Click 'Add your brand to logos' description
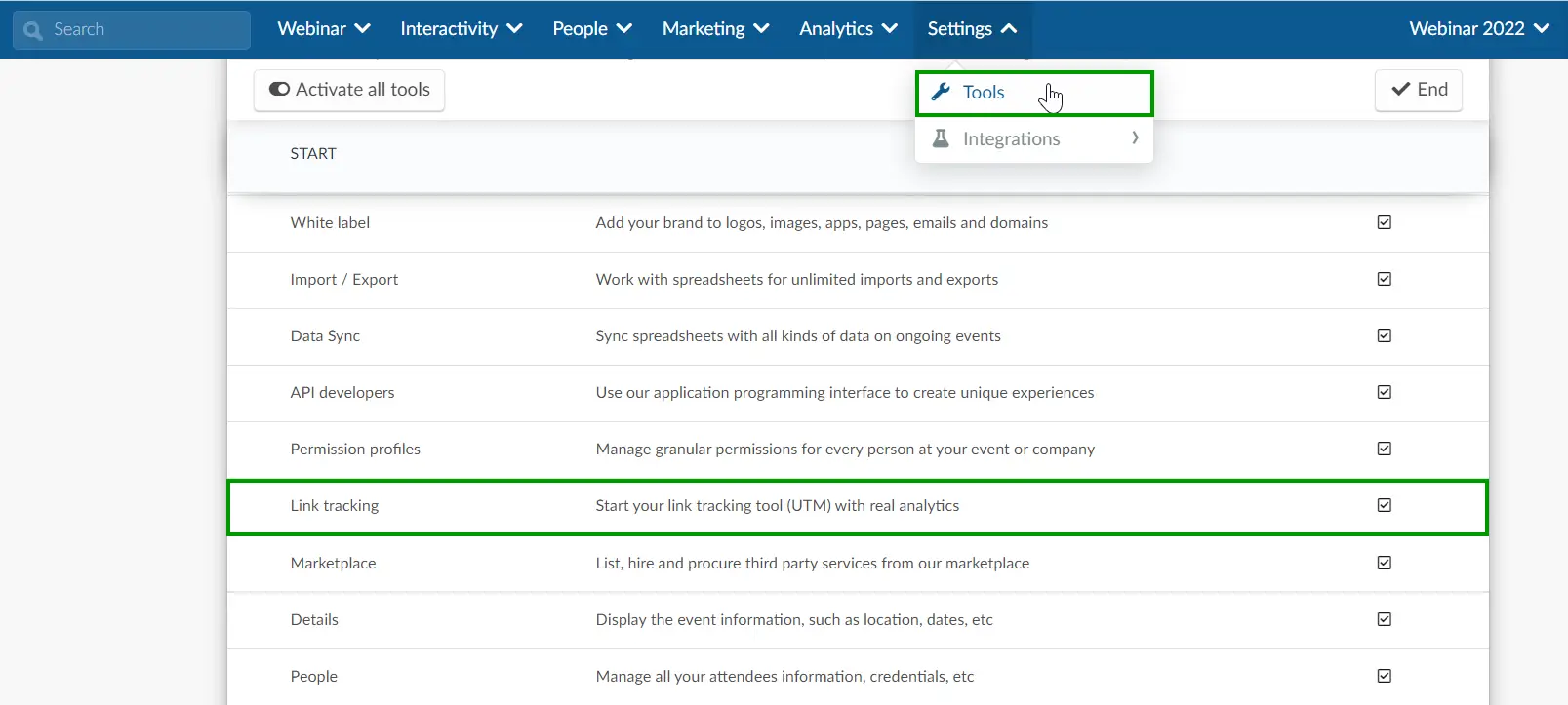The image size is (1568, 705). point(822,223)
